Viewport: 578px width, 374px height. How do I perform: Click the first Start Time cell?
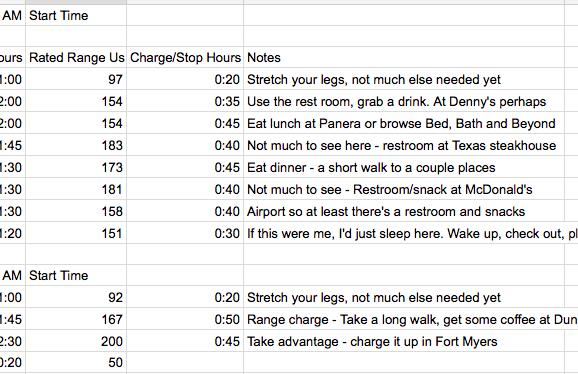76,15
